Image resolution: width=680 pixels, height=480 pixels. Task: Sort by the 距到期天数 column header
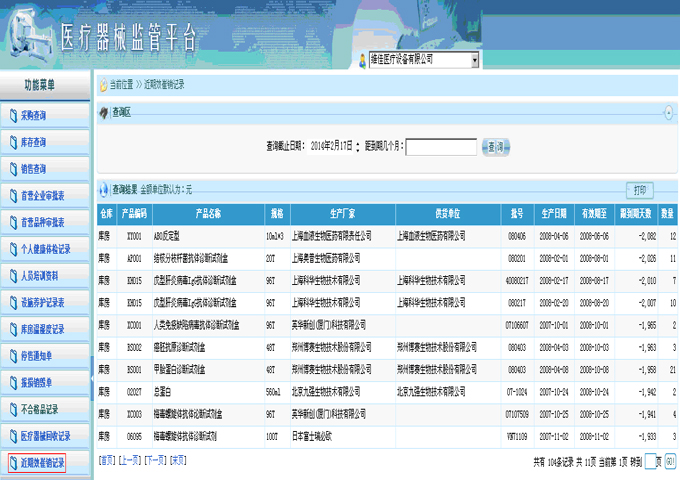(x=636, y=214)
